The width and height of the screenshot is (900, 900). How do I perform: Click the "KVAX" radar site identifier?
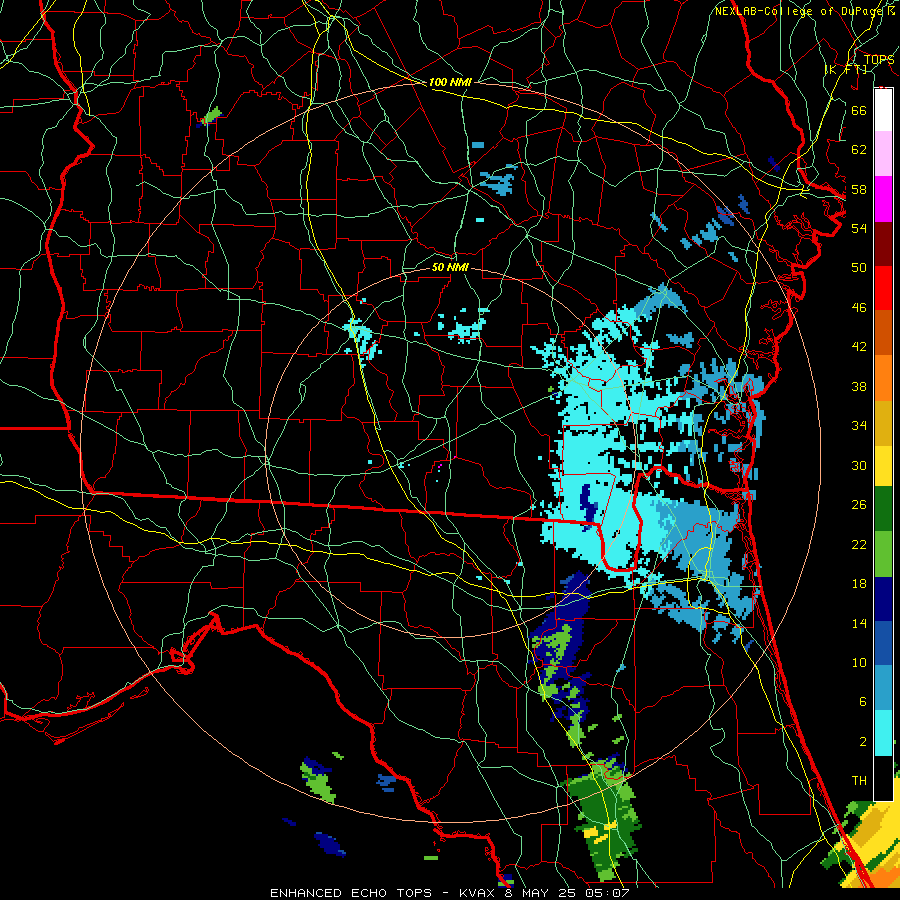[x=478, y=893]
